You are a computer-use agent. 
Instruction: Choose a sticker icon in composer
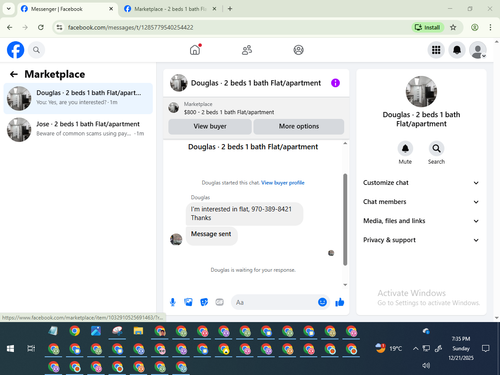(204, 302)
